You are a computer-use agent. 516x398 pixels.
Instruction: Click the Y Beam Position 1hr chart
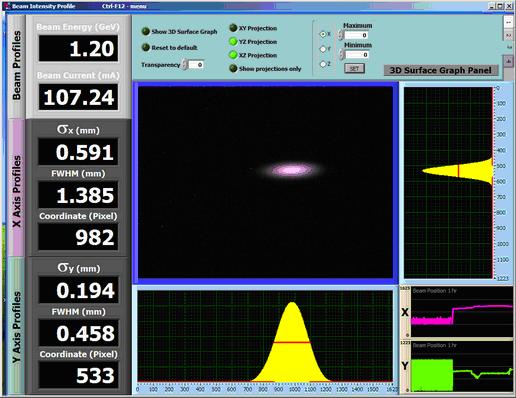tap(462, 366)
